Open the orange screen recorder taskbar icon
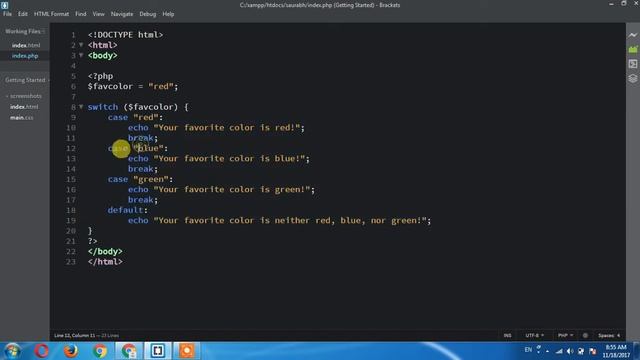640x360 pixels. click(187, 351)
